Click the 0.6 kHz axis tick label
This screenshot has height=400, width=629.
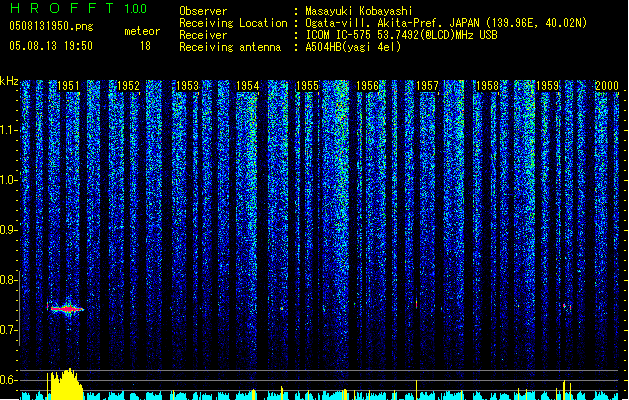7,380
